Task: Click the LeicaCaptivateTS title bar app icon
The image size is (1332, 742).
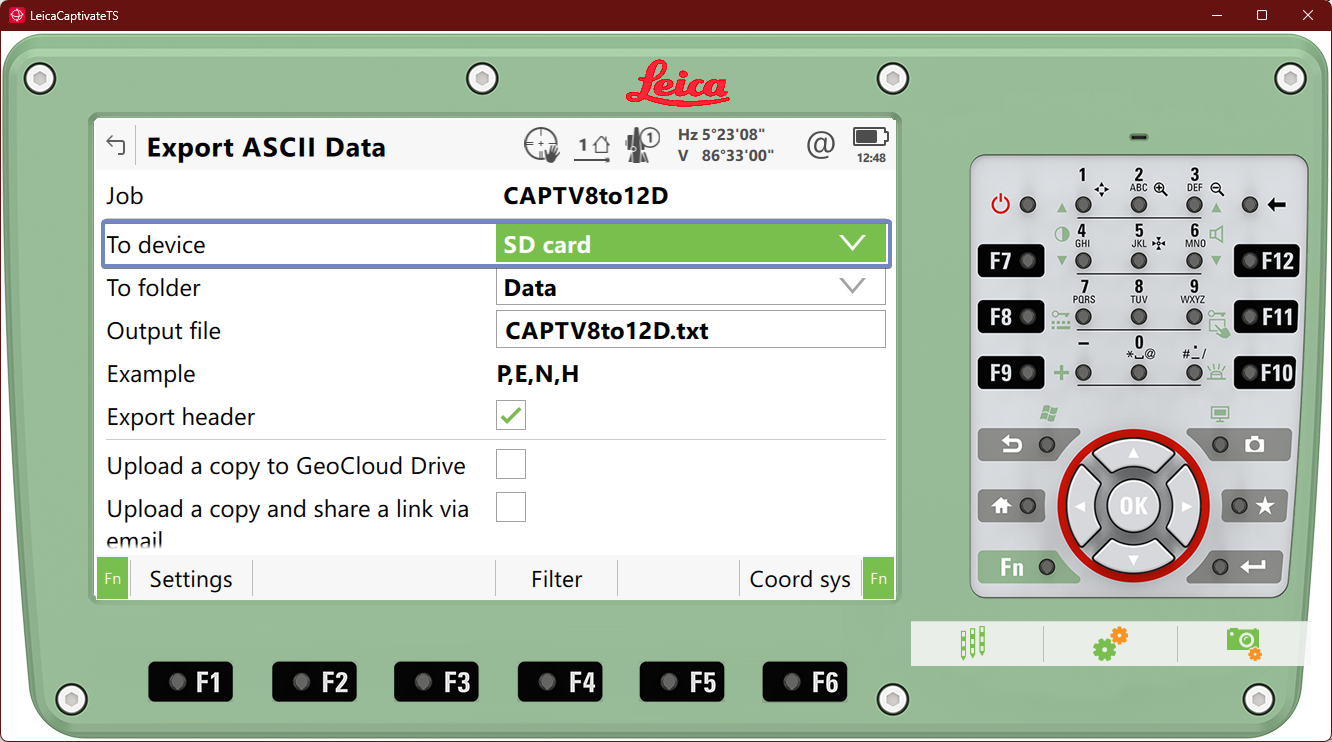Action: [16, 15]
